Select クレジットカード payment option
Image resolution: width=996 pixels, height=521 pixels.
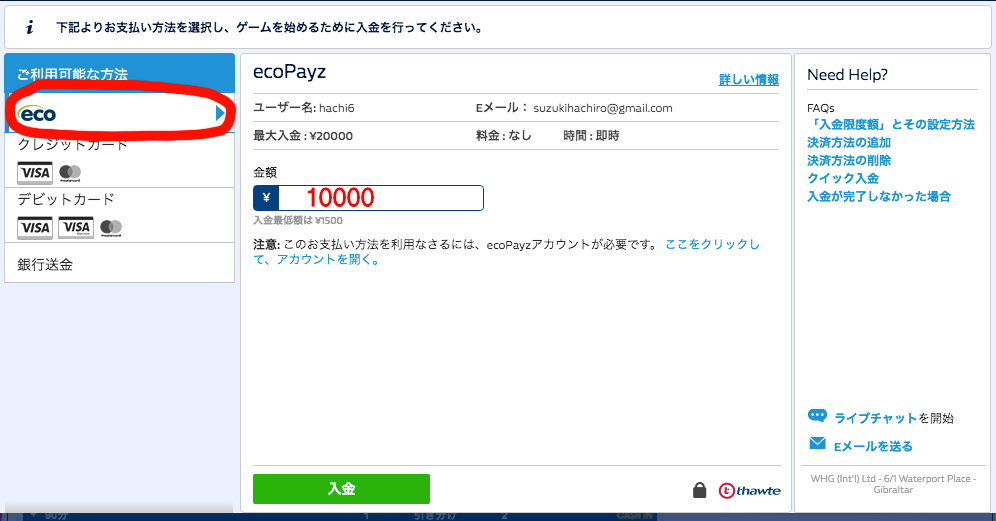[x=73, y=145]
